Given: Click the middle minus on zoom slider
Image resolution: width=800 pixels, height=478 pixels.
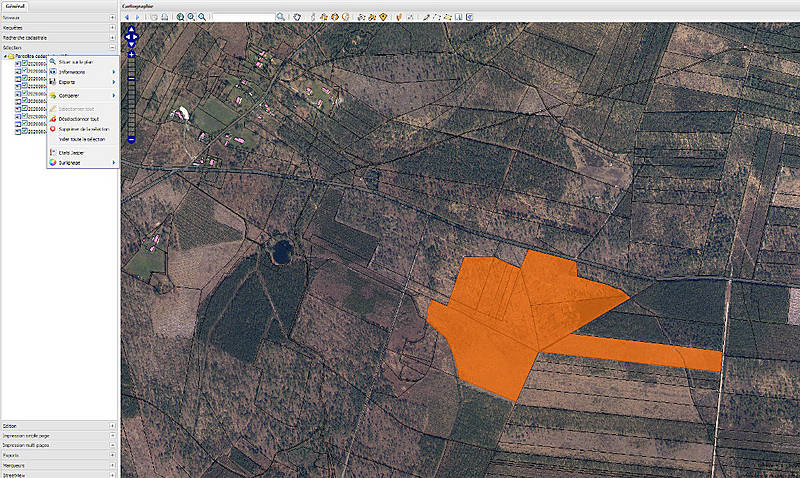Looking at the screenshot, I should pyautogui.click(x=132, y=79).
